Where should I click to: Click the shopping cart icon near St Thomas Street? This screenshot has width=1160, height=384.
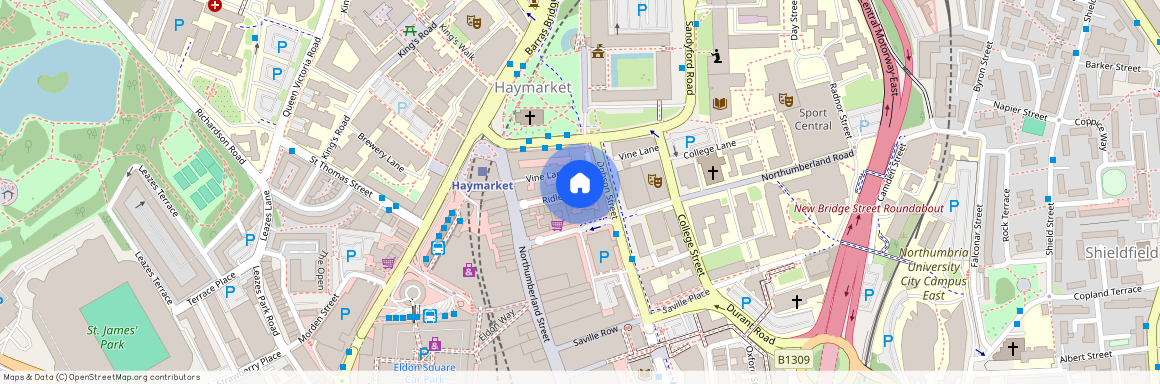tap(388, 263)
